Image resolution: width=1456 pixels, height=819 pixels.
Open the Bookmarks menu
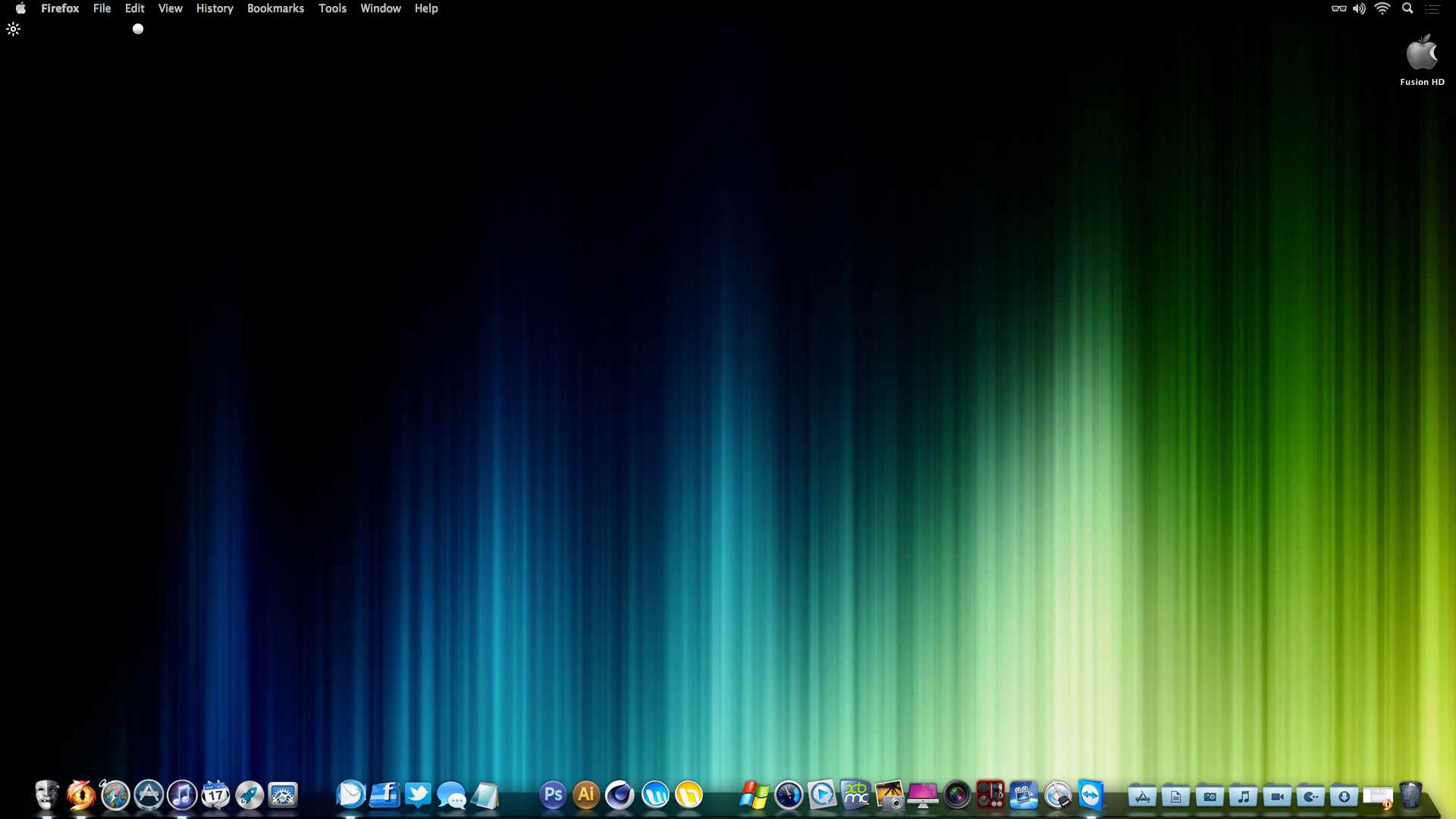(275, 8)
